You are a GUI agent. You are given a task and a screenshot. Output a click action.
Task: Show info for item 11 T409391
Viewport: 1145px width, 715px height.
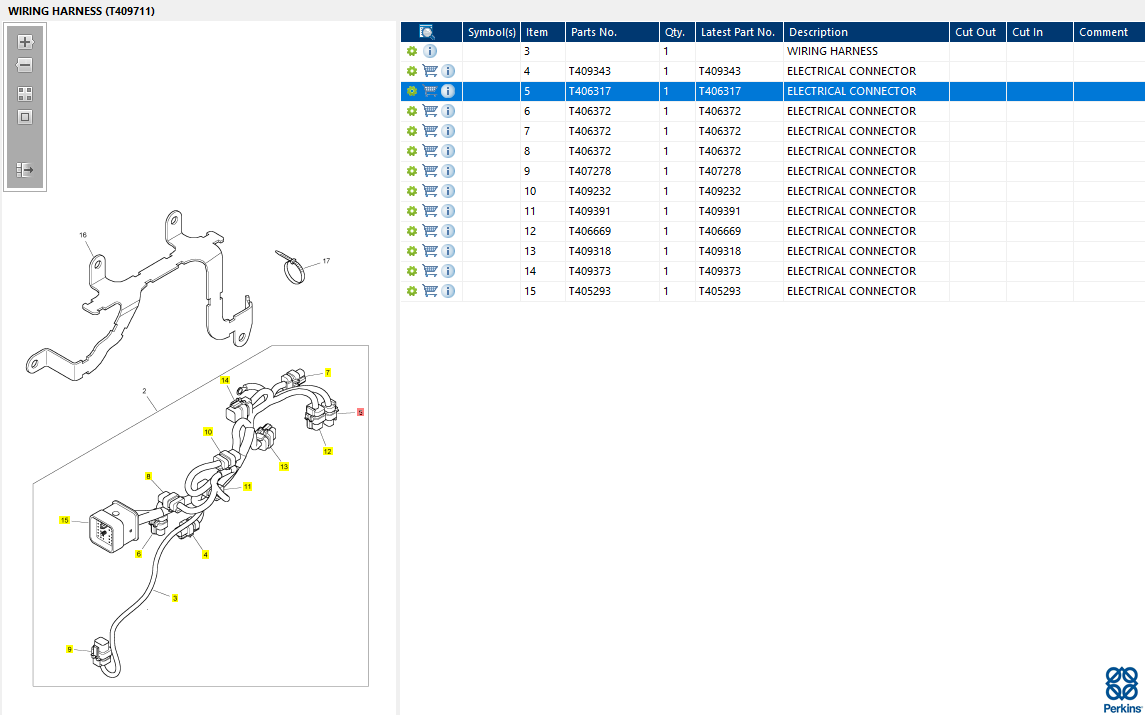click(x=448, y=211)
